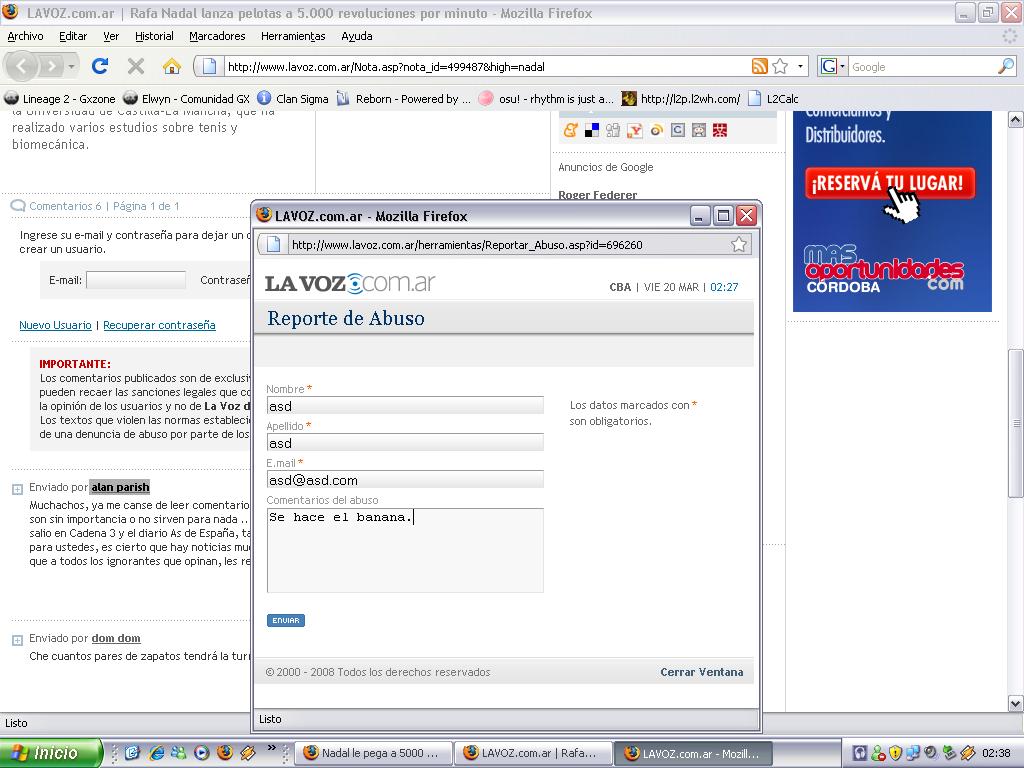Viewport: 1024px width, 768px height.
Task: Submit the abuse report with Enviar
Action: click(x=286, y=620)
